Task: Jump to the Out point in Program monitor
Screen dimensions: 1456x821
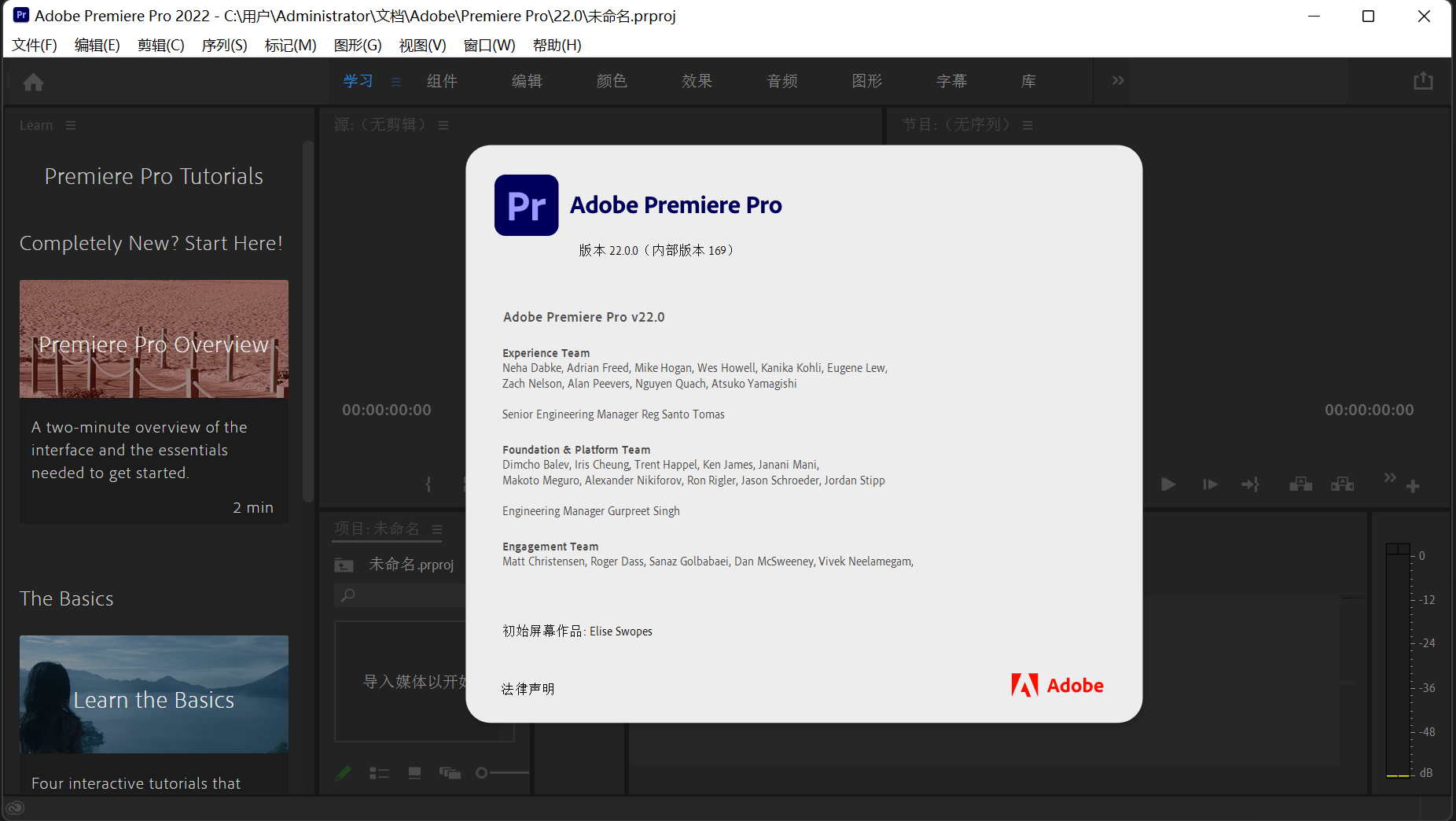Action: pyautogui.click(x=1250, y=484)
